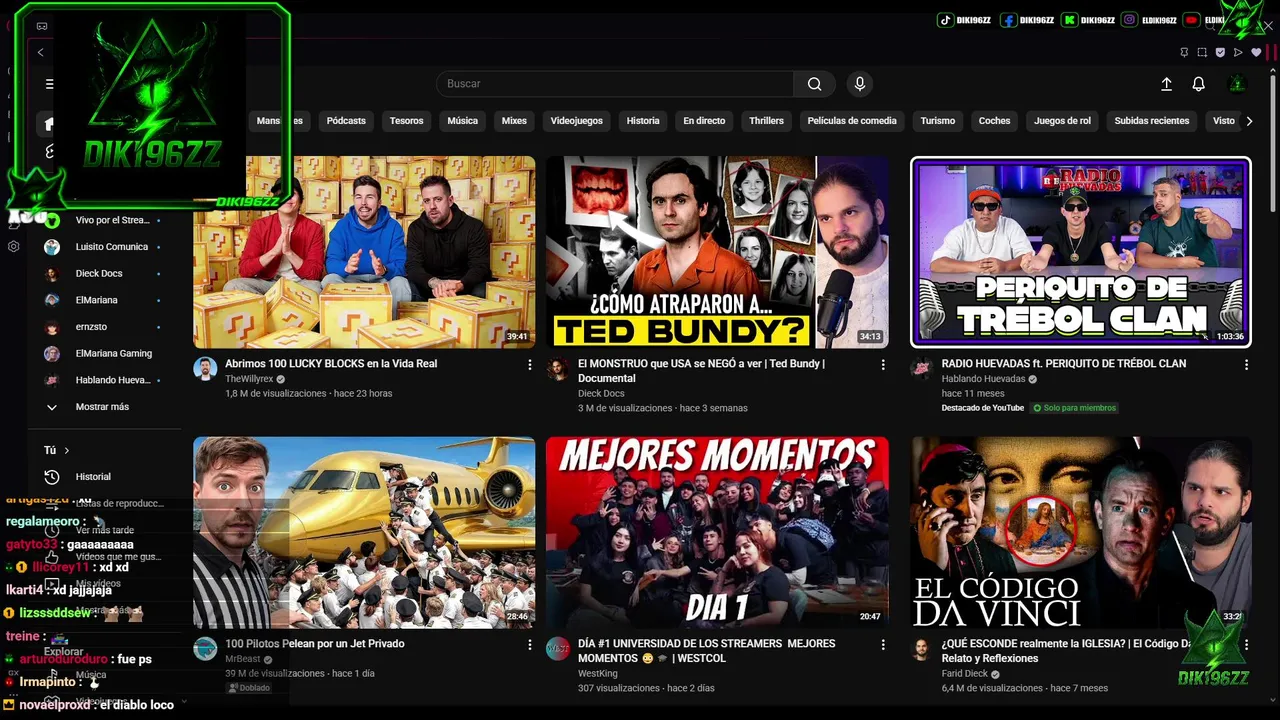Click TheWillyrex channel name
This screenshot has width=1280, height=720.
point(249,379)
